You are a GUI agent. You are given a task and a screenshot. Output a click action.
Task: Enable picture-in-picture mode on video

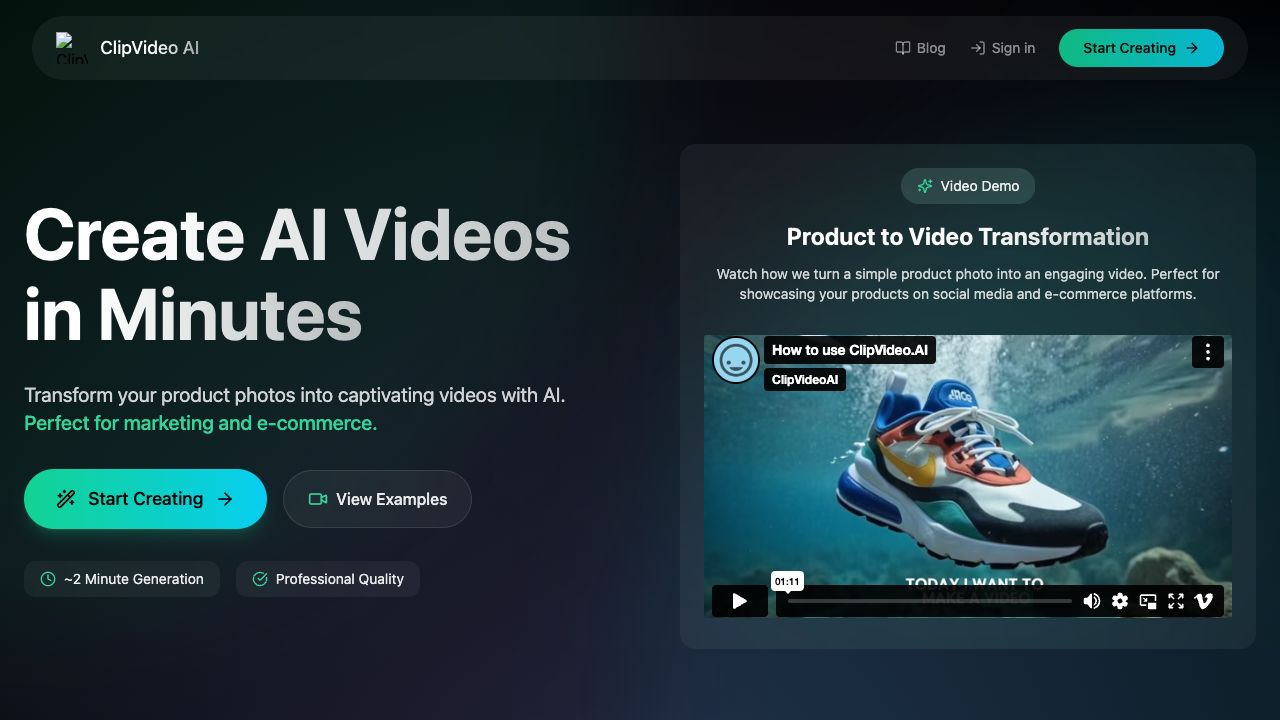tap(1148, 601)
